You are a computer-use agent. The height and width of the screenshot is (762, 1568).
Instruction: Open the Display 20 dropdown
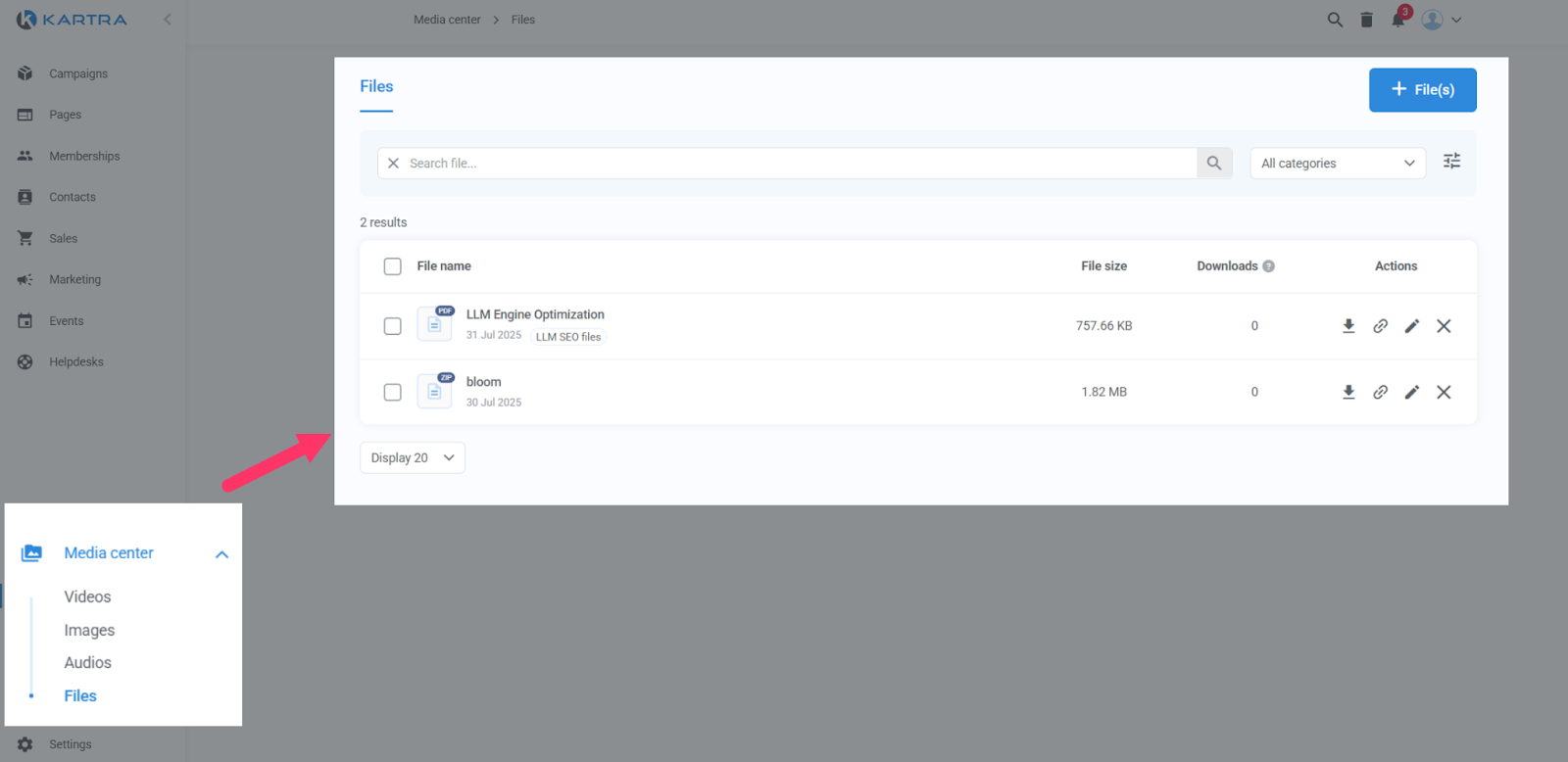click(413, 457)
